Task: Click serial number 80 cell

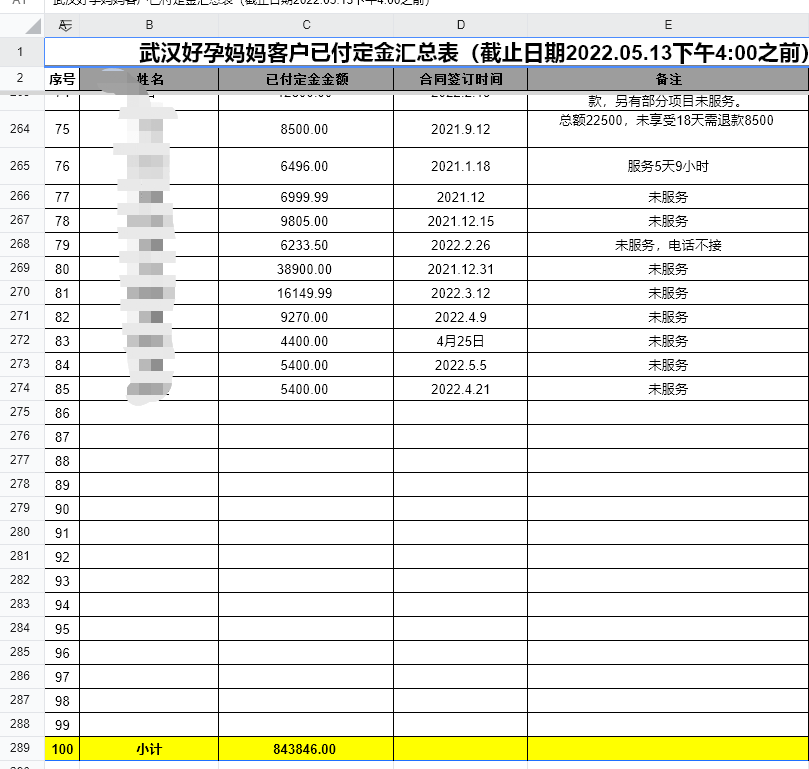Action: (62, 269)
